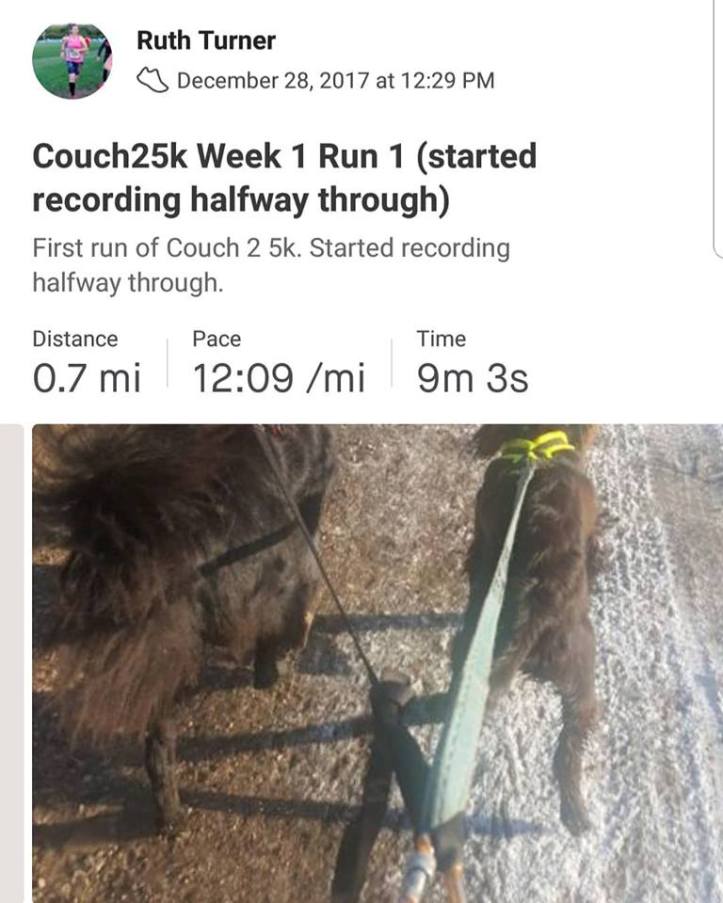The width and height of the screenshot is (723, 903).
Task: Tap the fluffy dark dog on the left
Action: (x=173, y=576)
